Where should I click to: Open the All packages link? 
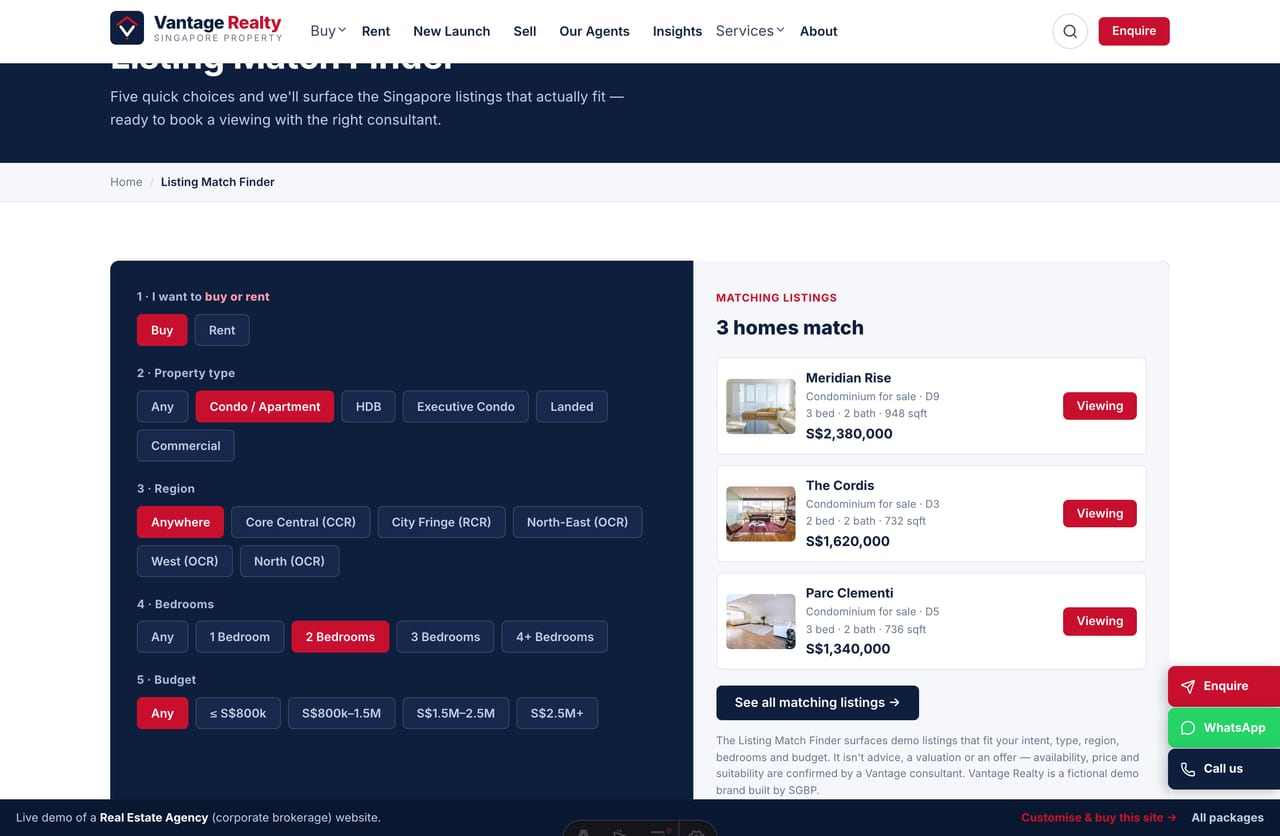1228,817
